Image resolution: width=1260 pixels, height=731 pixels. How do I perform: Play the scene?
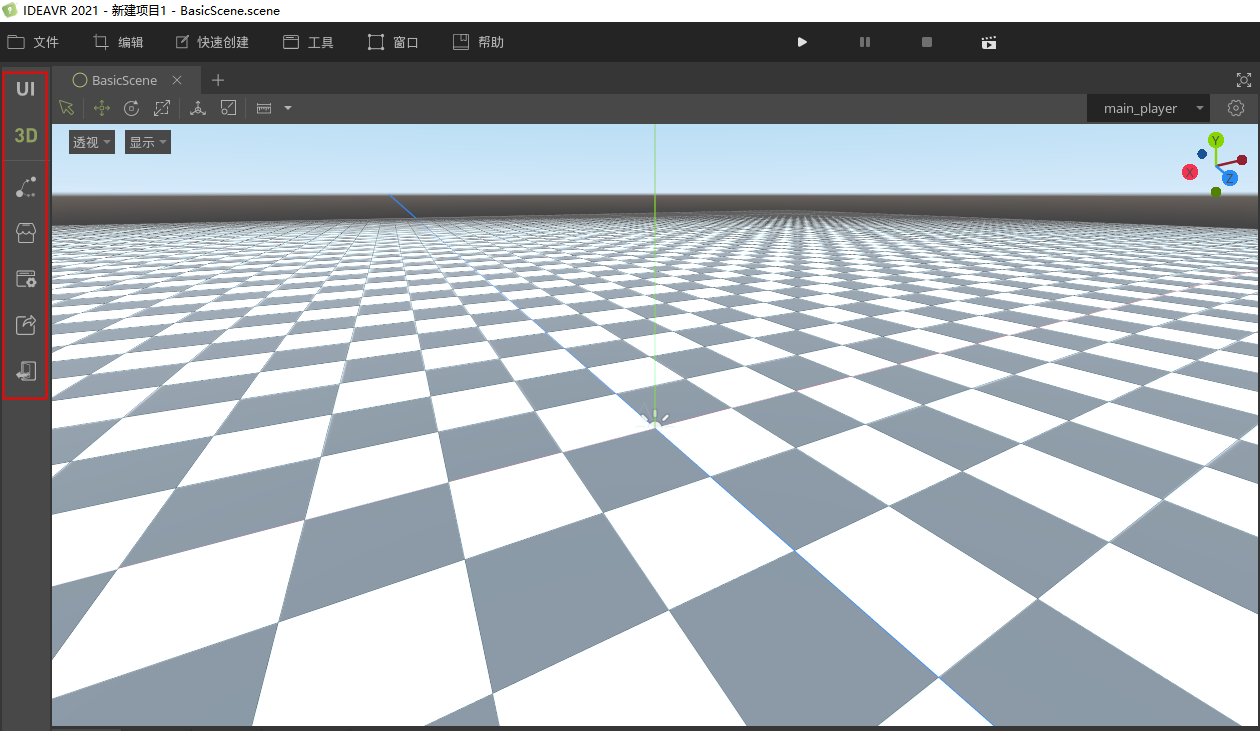[x=802, y=42]
